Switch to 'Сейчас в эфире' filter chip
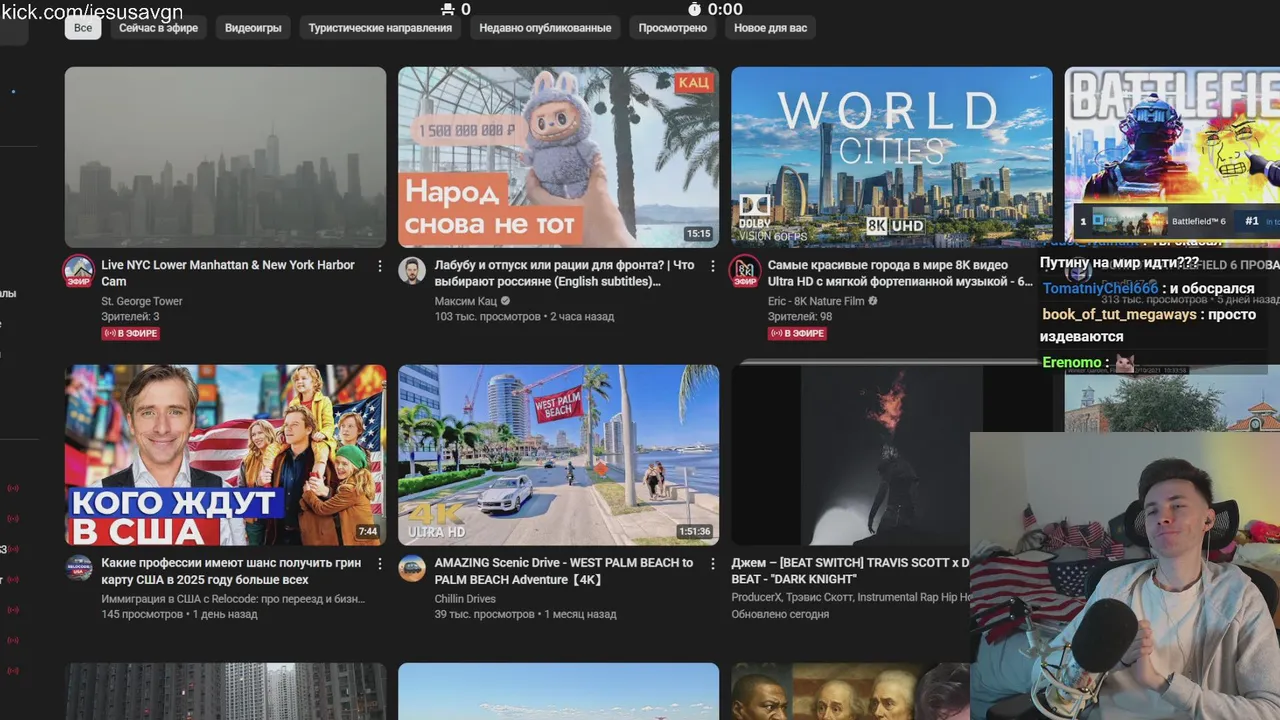1280x720 pixels. click(158, 28)
